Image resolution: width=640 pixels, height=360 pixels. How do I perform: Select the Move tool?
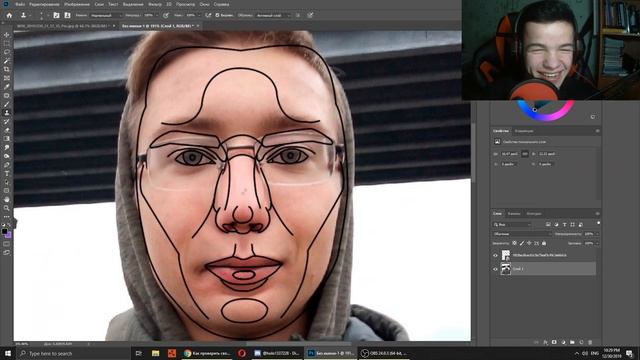pos(7,35)
